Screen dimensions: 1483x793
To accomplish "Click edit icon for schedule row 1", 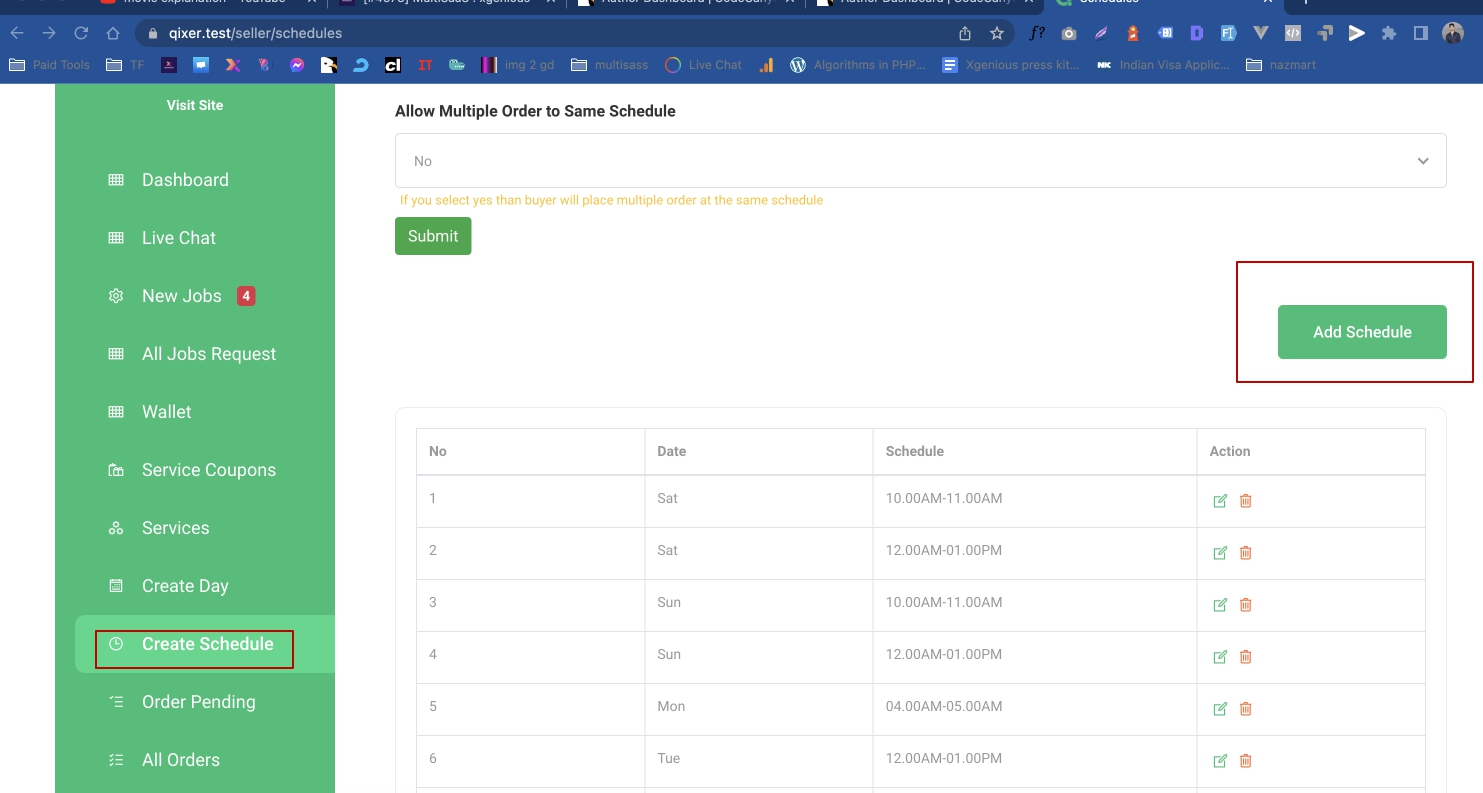I will tap(1219, 501).
